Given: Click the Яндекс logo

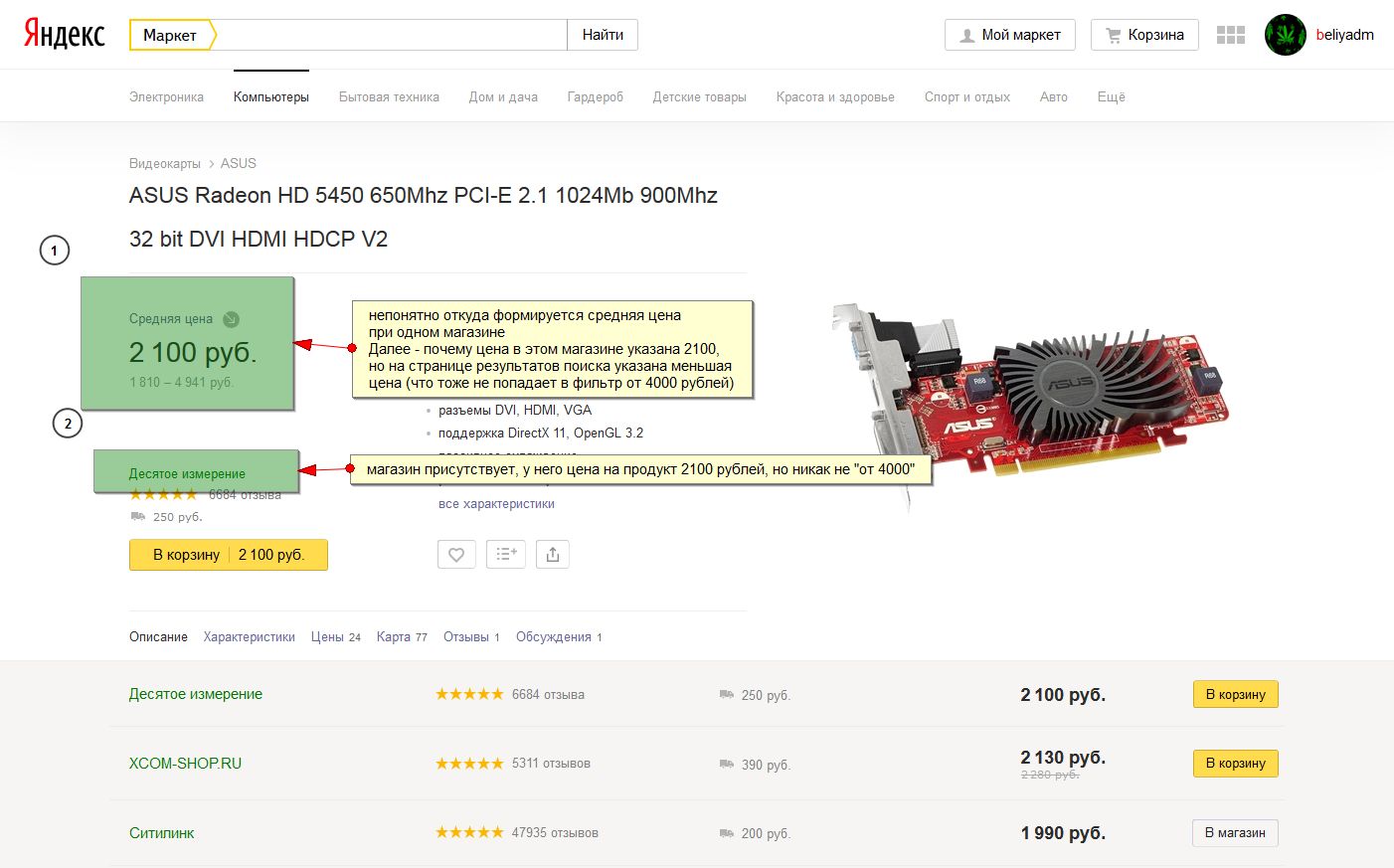Looking at the screenshot, I should tap(65, 34).
